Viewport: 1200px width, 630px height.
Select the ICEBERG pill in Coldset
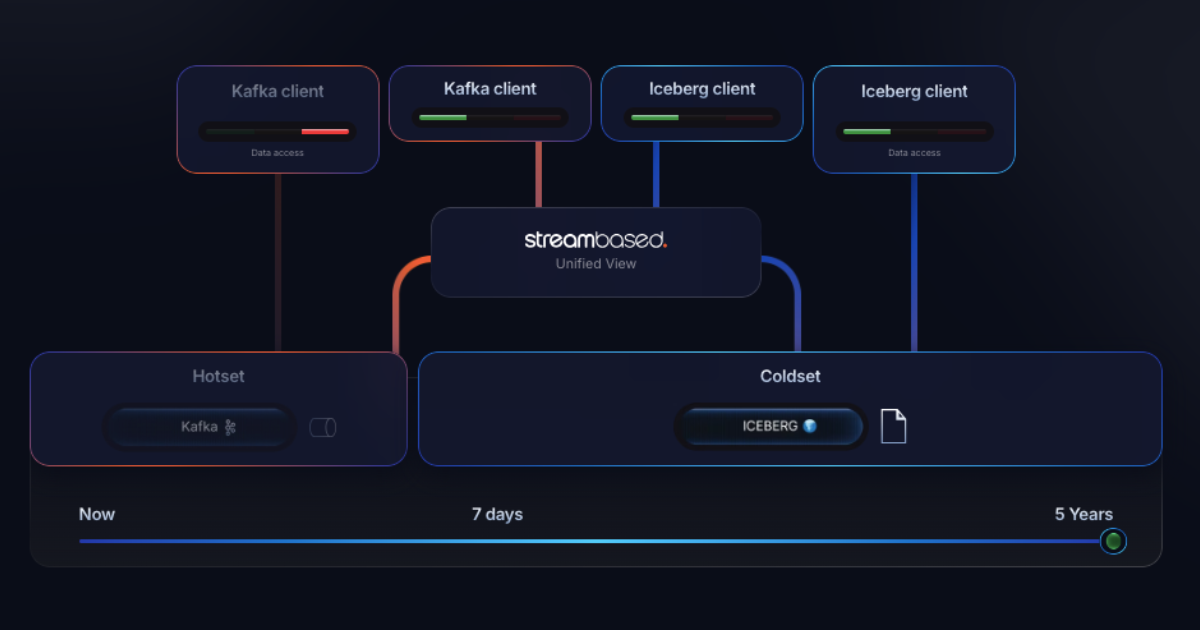[x=770, y=426]
